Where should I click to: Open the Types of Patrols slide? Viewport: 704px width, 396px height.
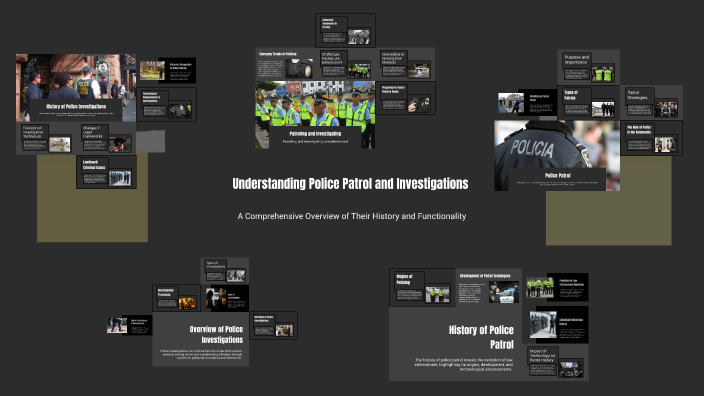coord(589,102)
